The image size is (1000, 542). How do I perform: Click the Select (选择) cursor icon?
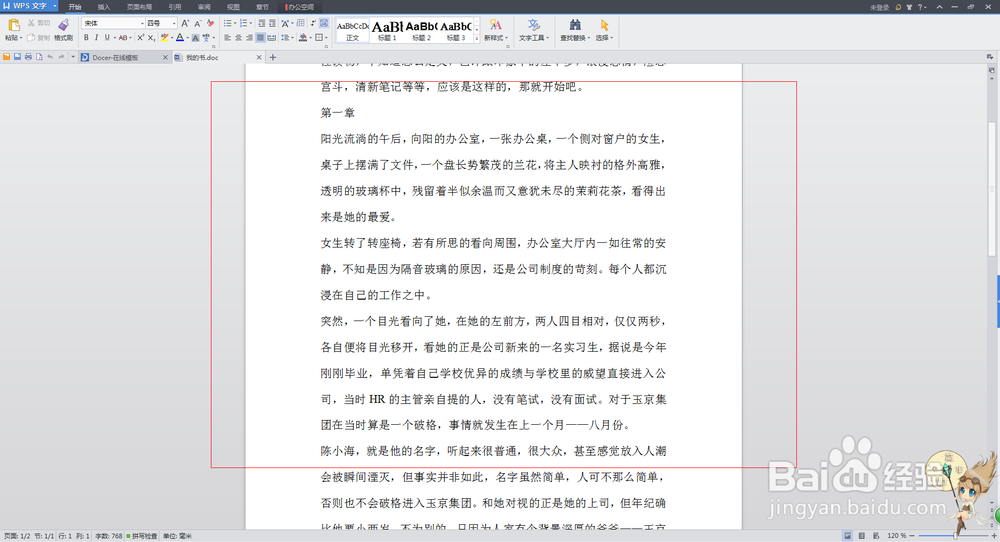click(604, 25)
